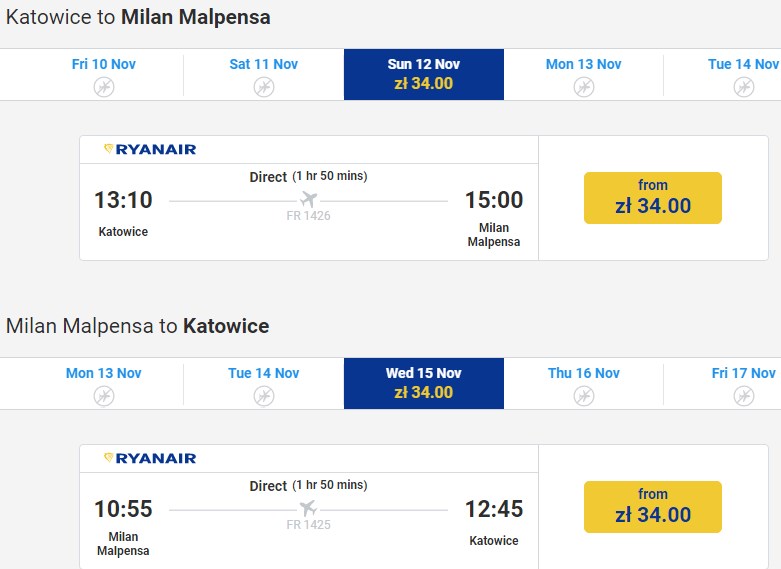Select the Sun 12 Nov outbound date tab
The height and width of the screenshot is (569, 781).
point(424,74)
